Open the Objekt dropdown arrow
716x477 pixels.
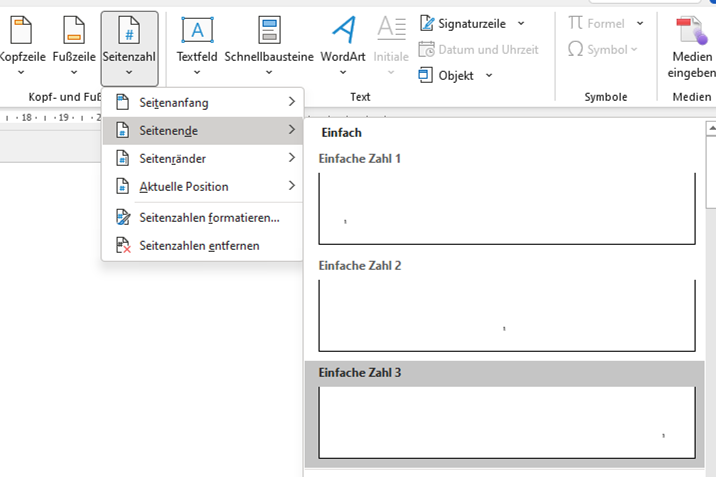click(x=489, y=75)
